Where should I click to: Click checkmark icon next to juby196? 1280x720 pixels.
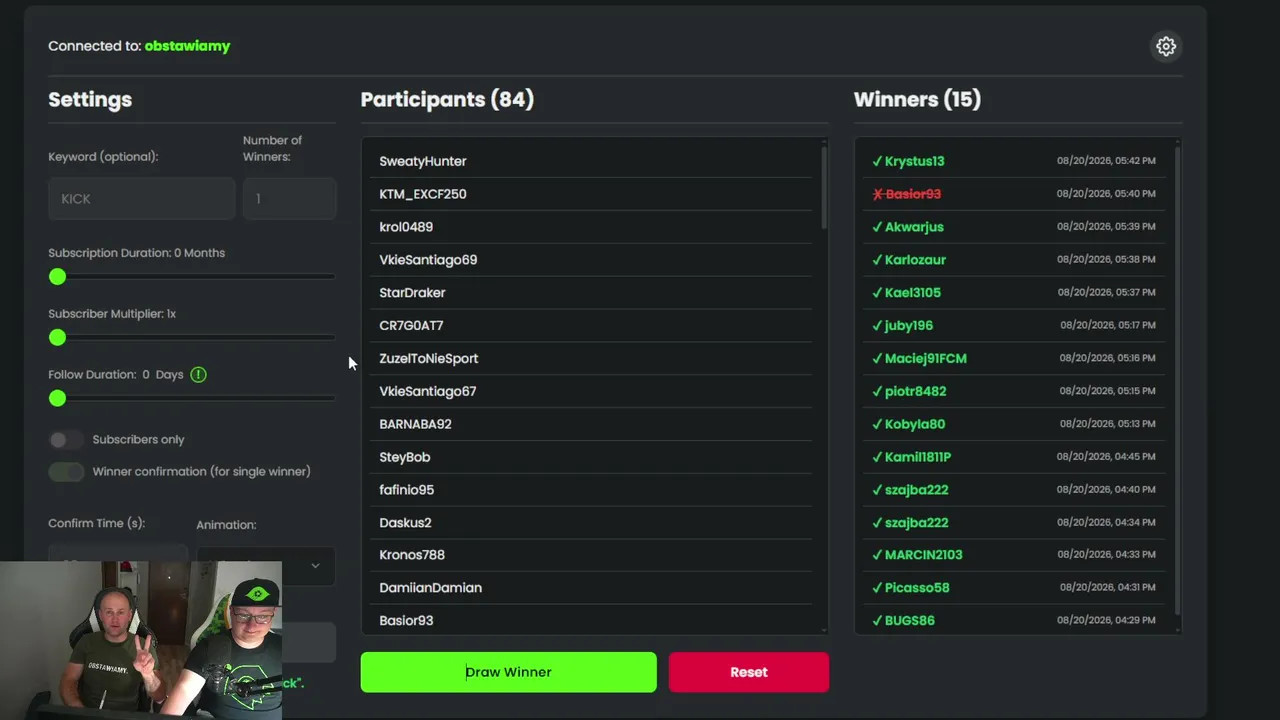(877, 326)
